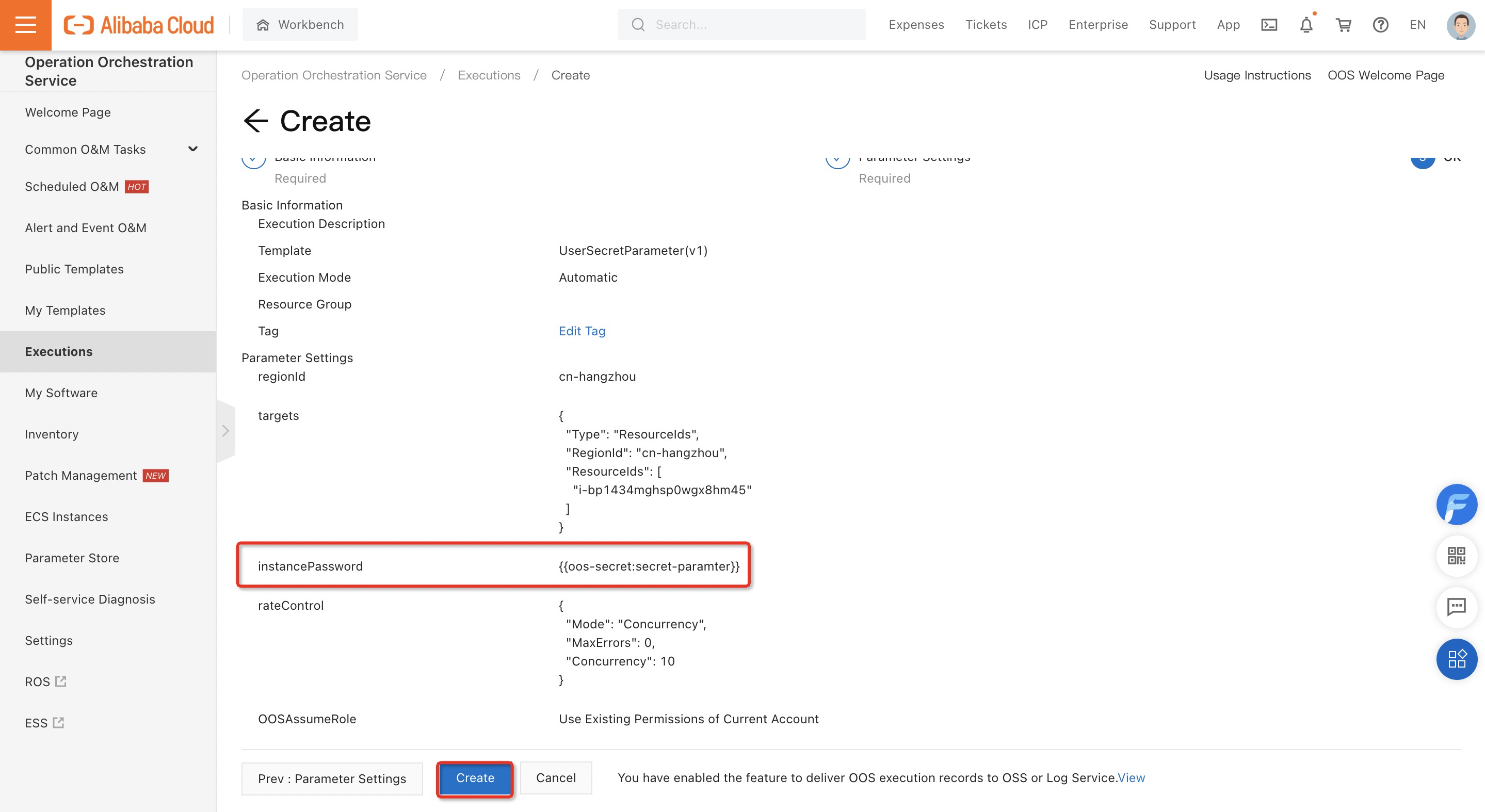Screen dimensions: 1485x812
Task: Open Parameter Store
Action: (x=72, y=558)
